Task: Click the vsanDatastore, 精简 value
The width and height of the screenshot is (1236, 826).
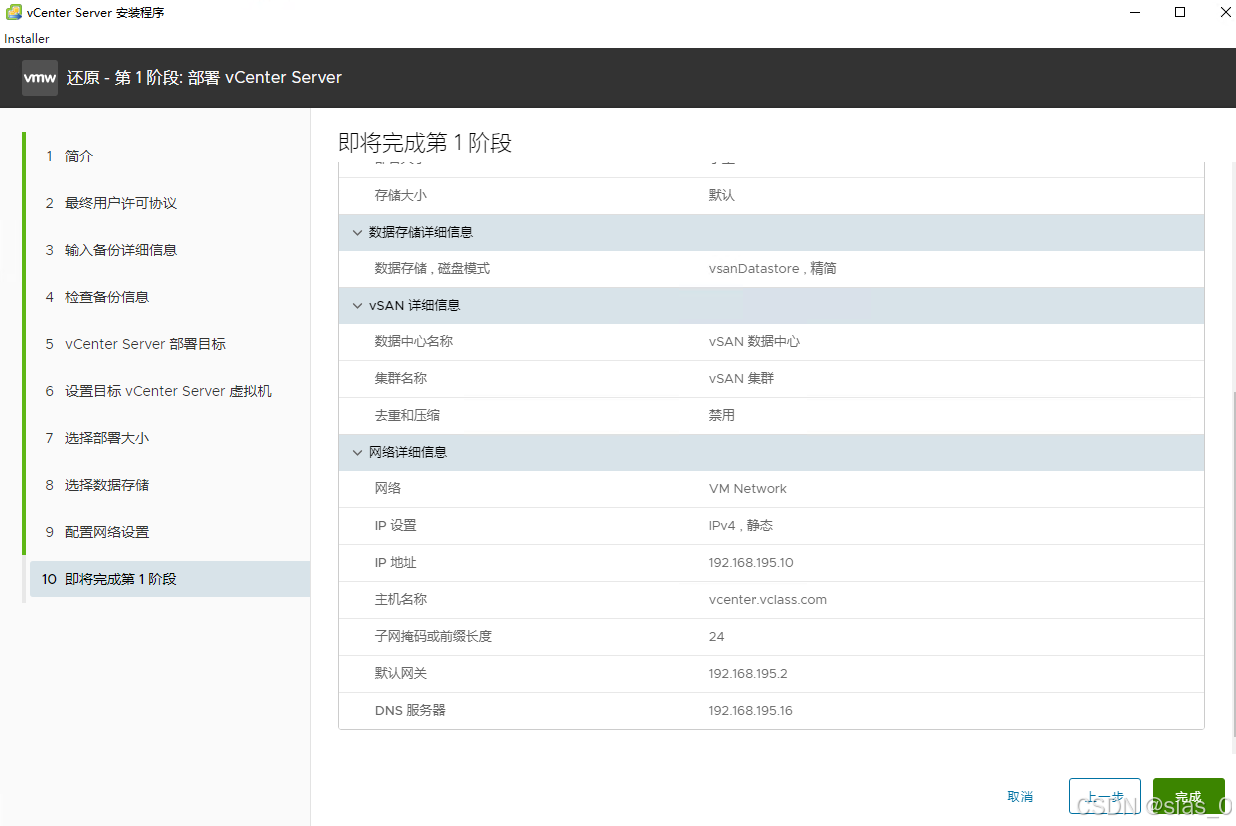Action: click(x=772, y=269)
